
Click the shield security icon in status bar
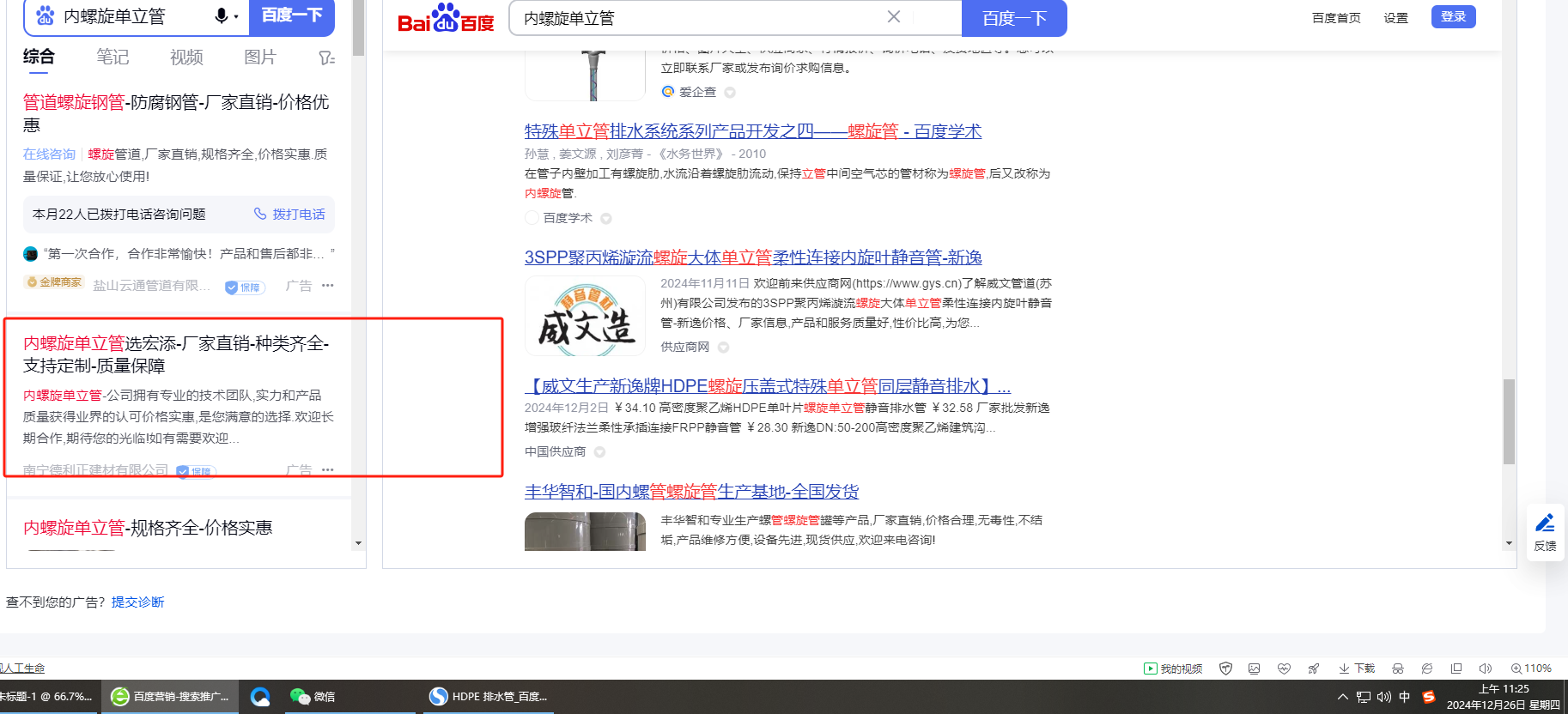[1226, 669]
